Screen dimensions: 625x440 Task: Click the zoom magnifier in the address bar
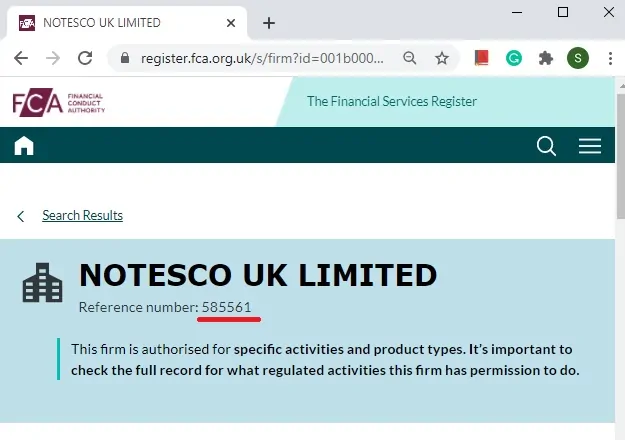pyautogui.click(x=409, y=58)
